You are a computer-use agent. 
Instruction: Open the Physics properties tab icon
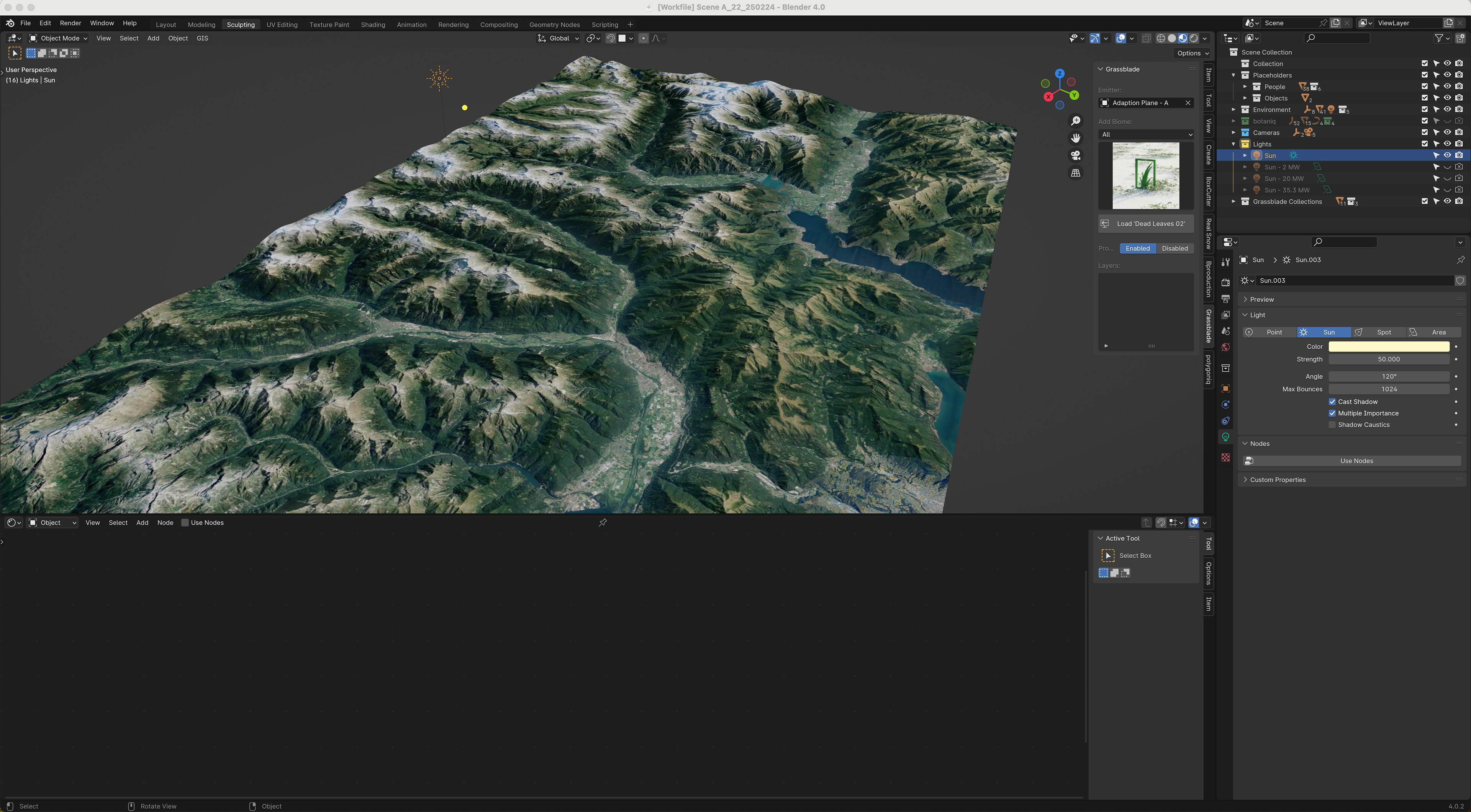click(1225, 405)
